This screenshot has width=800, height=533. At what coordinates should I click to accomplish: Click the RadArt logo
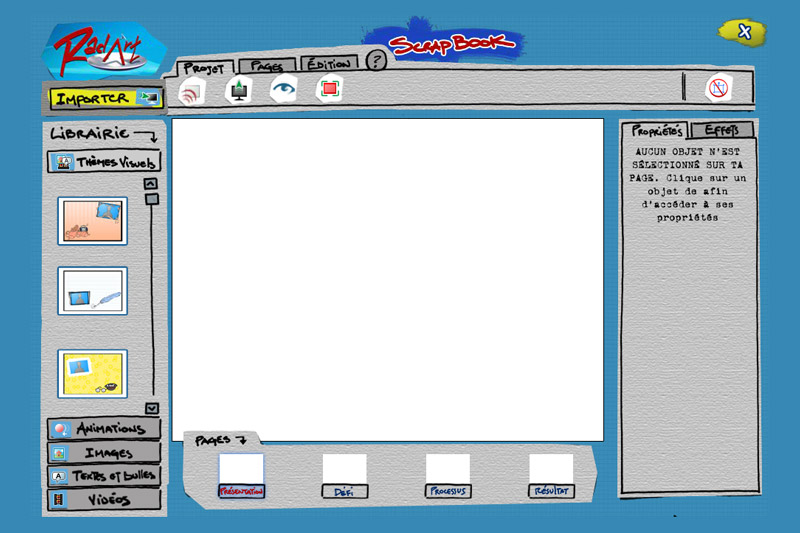(x=105, y=49)
